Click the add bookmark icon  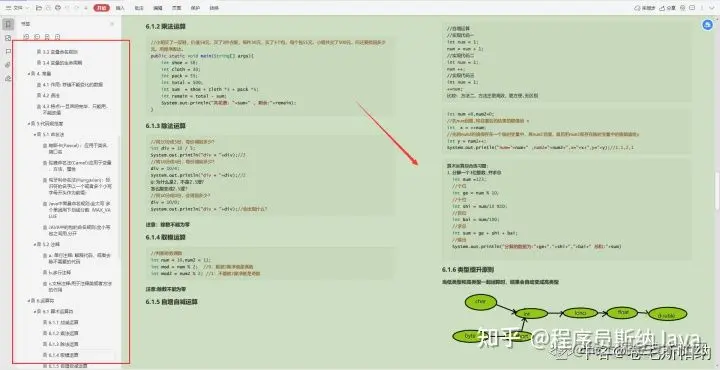click(x=47, y=36)
